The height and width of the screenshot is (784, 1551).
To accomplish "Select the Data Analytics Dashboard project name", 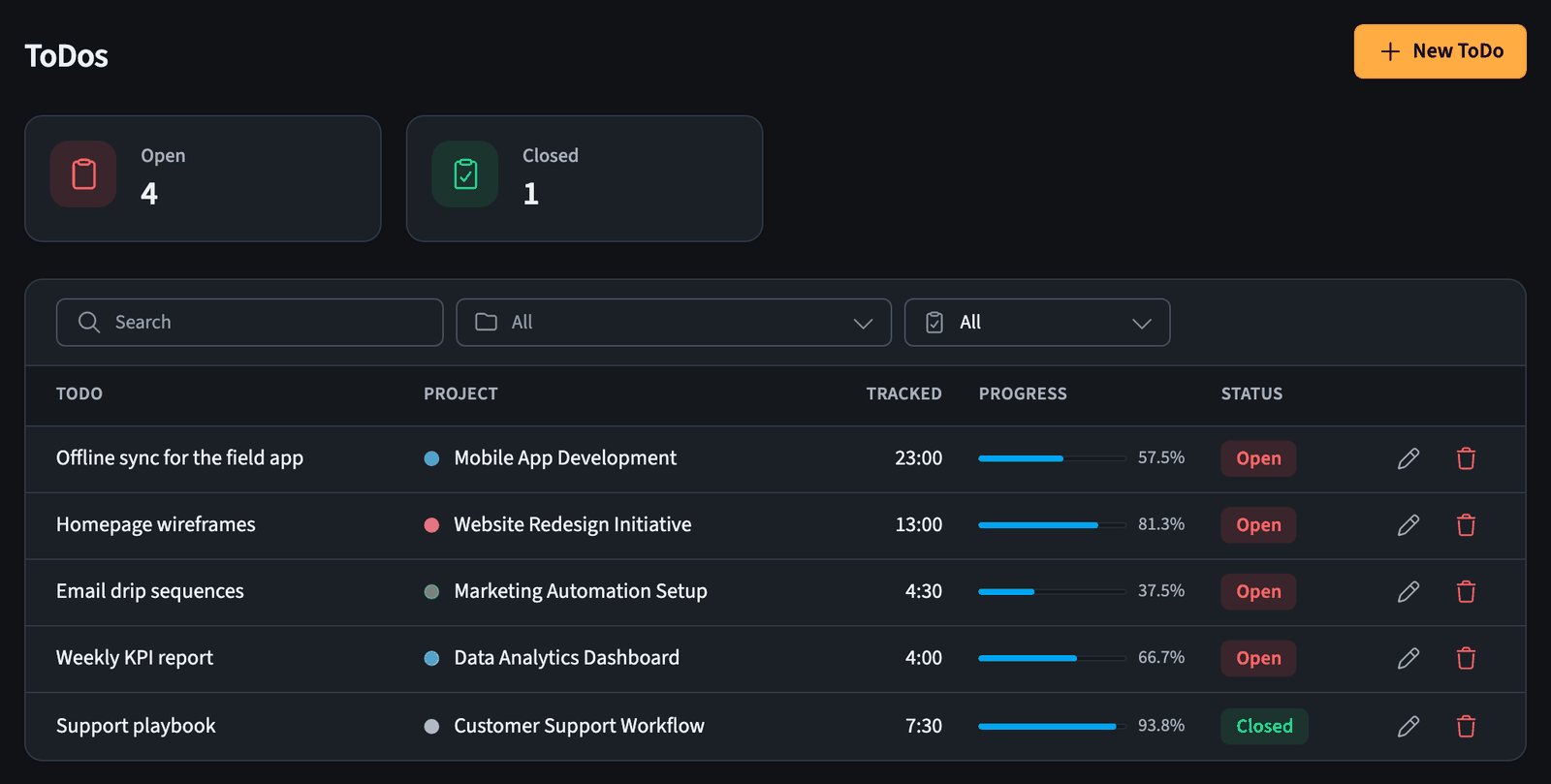I will tap(567, 658).
